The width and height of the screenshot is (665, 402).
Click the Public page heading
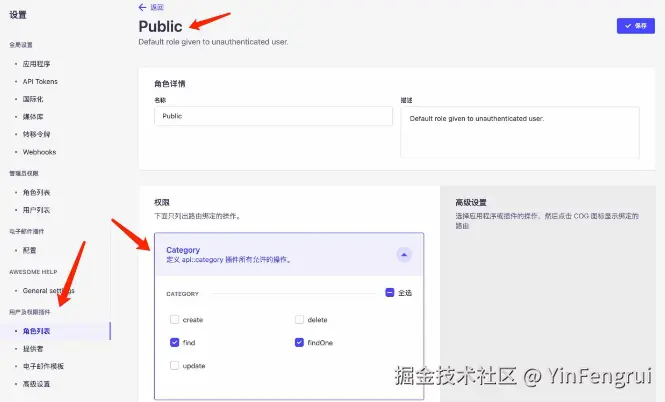pos(160,26)
